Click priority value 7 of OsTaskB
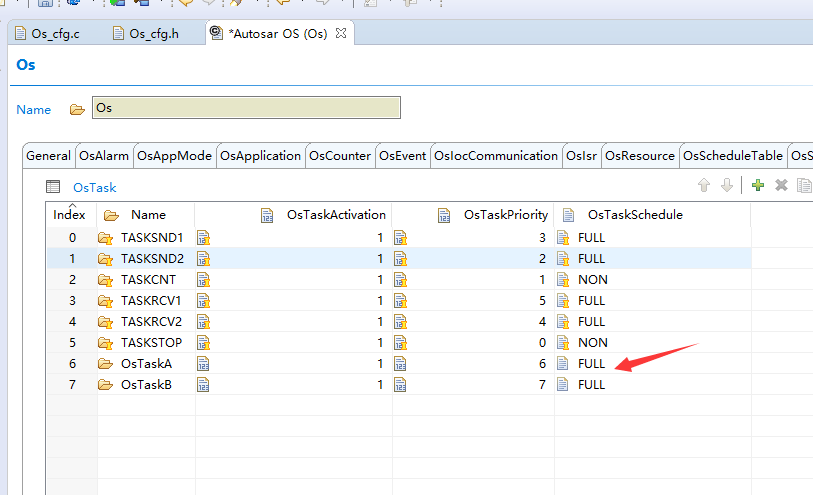Image resolution: width=813 pixels, height=495 pixels. point(542,385)
